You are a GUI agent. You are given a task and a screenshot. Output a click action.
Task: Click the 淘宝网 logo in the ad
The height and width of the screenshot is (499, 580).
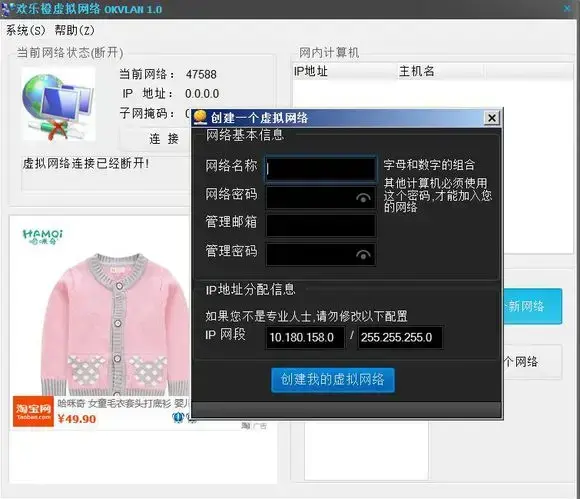click(x=33, y=411)
